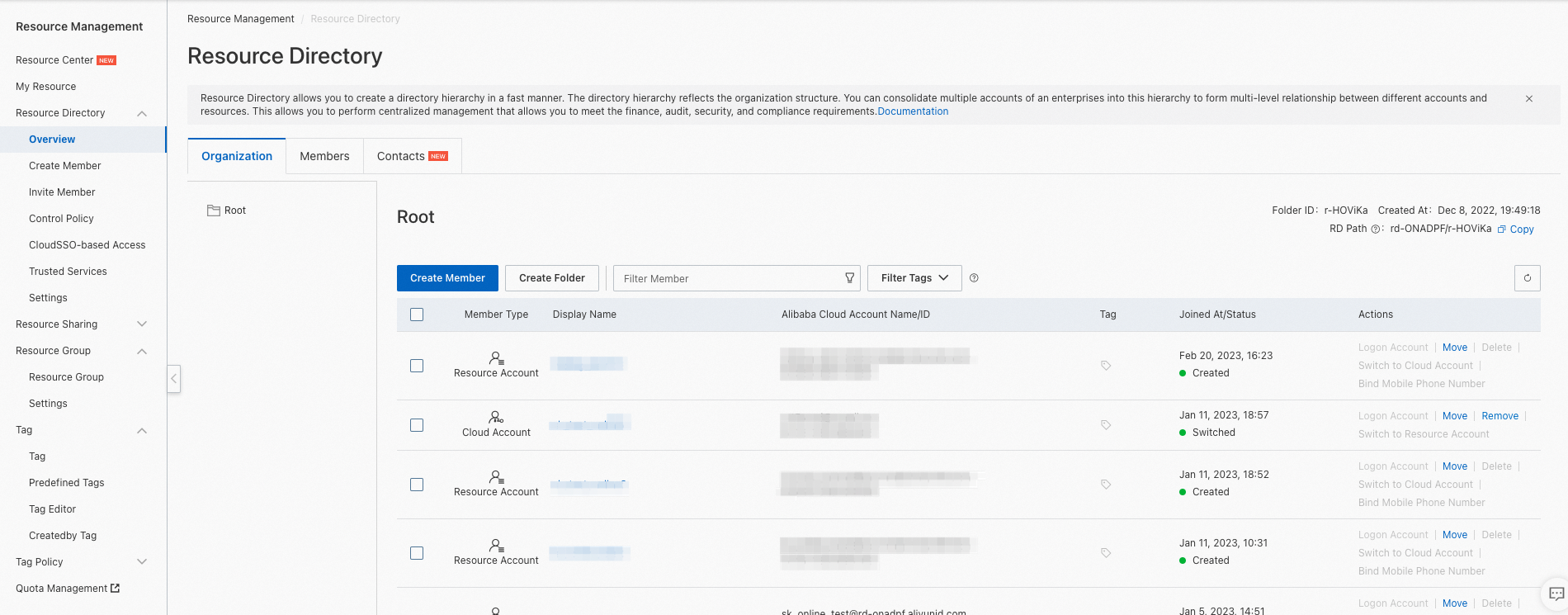Image resolution: width=1568 pixels, height=615 pixels.
Task: Click the Quota Management external link icon
Action: [x=116, y=589]
